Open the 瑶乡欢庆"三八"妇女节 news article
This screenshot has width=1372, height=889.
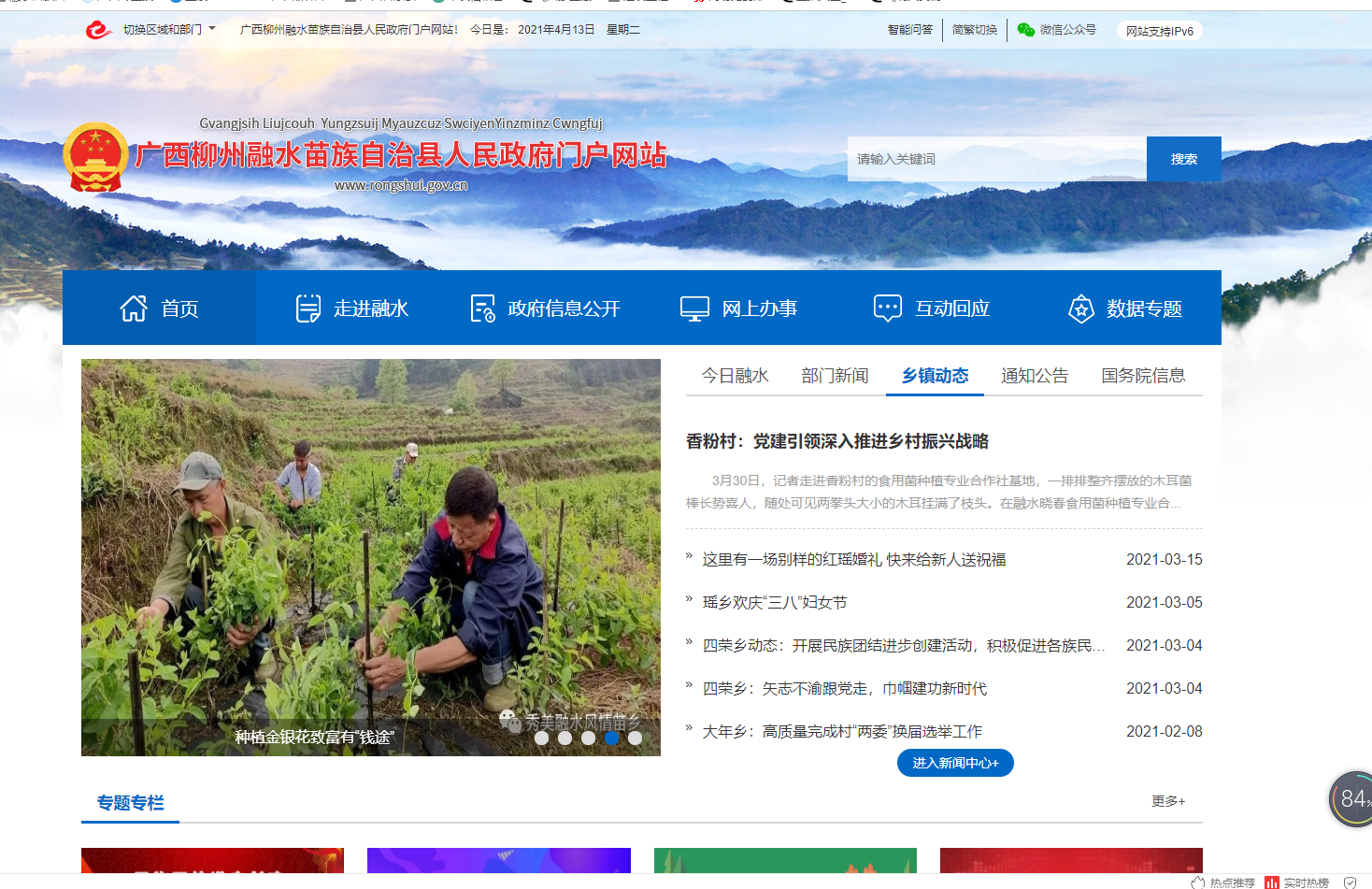pos(774,603)
